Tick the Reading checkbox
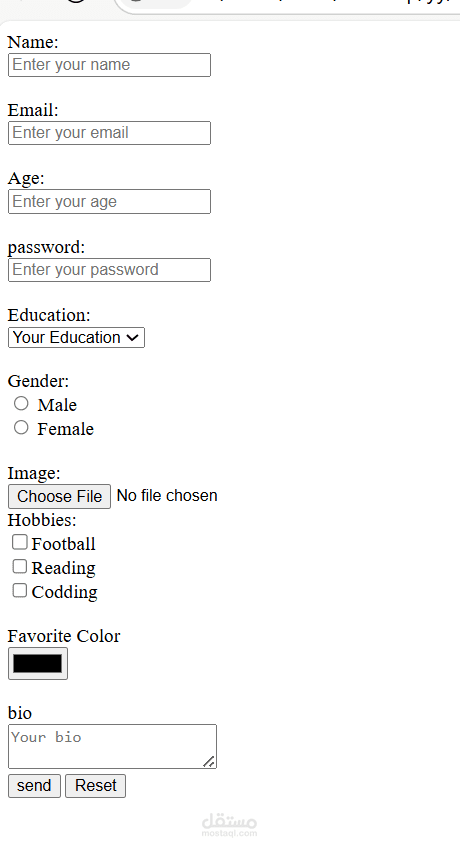 click(20, 567)
